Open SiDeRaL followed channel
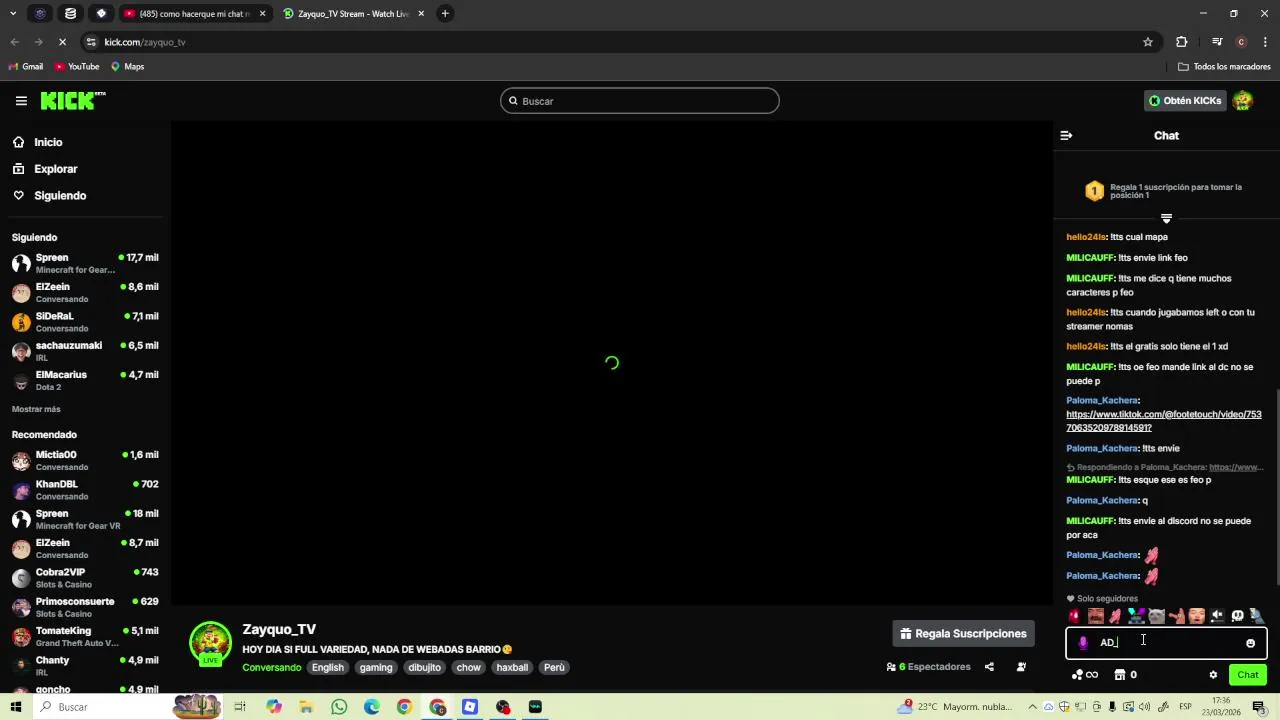 point(85,321)
